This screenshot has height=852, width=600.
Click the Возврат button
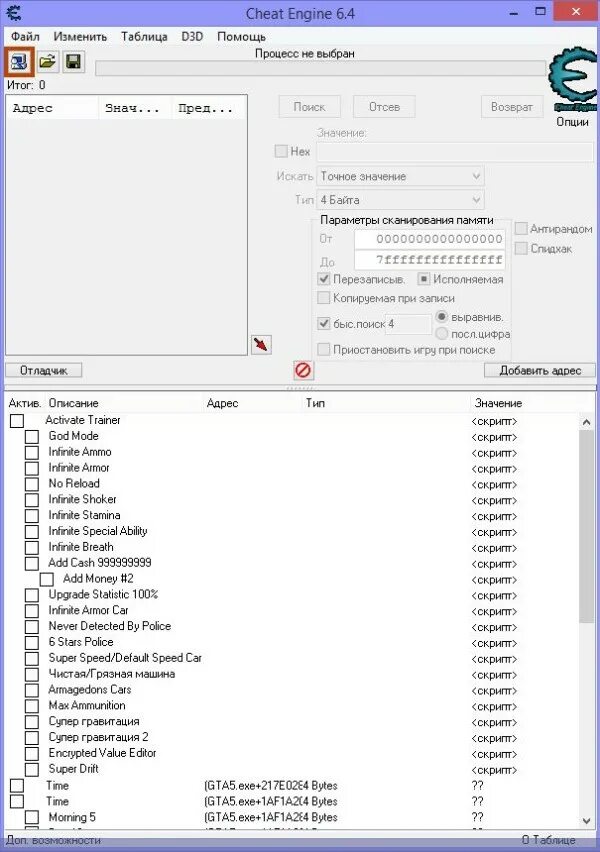point(512,106)
